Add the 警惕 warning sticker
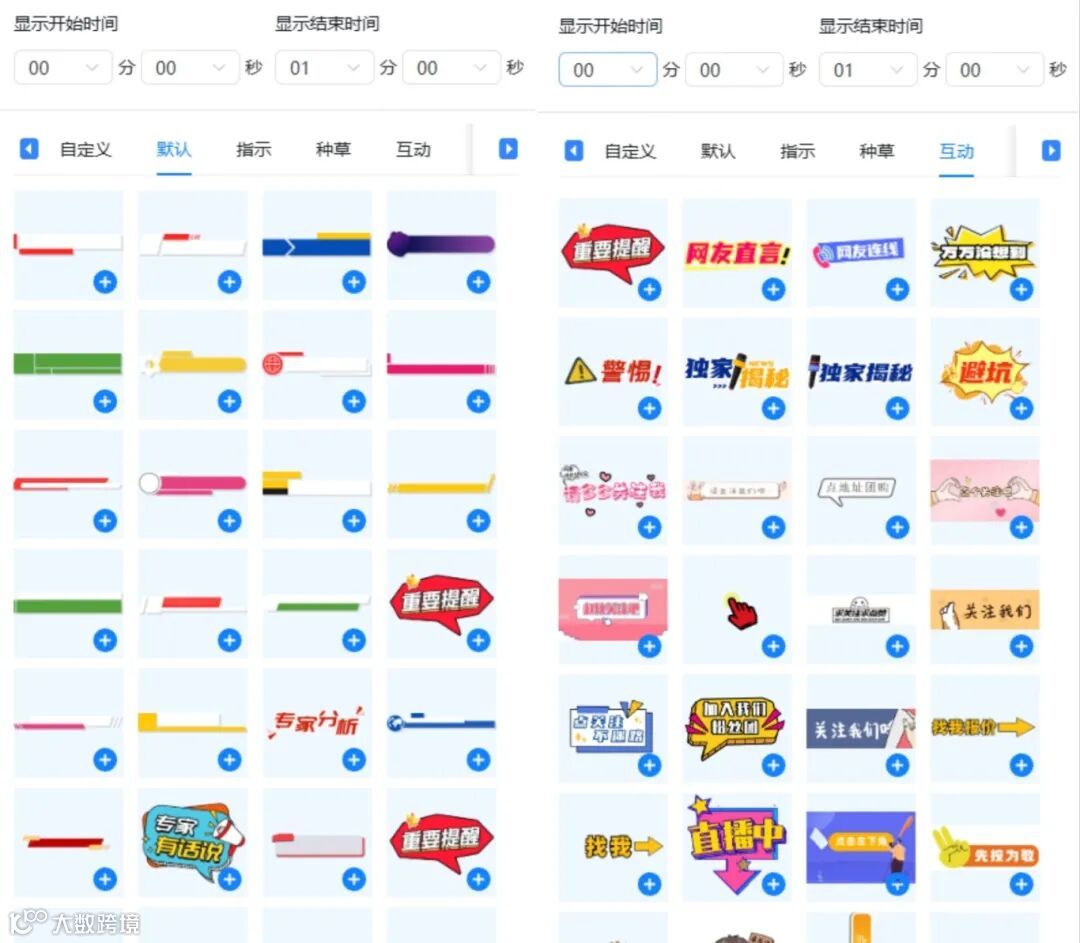 pos(649,408)
